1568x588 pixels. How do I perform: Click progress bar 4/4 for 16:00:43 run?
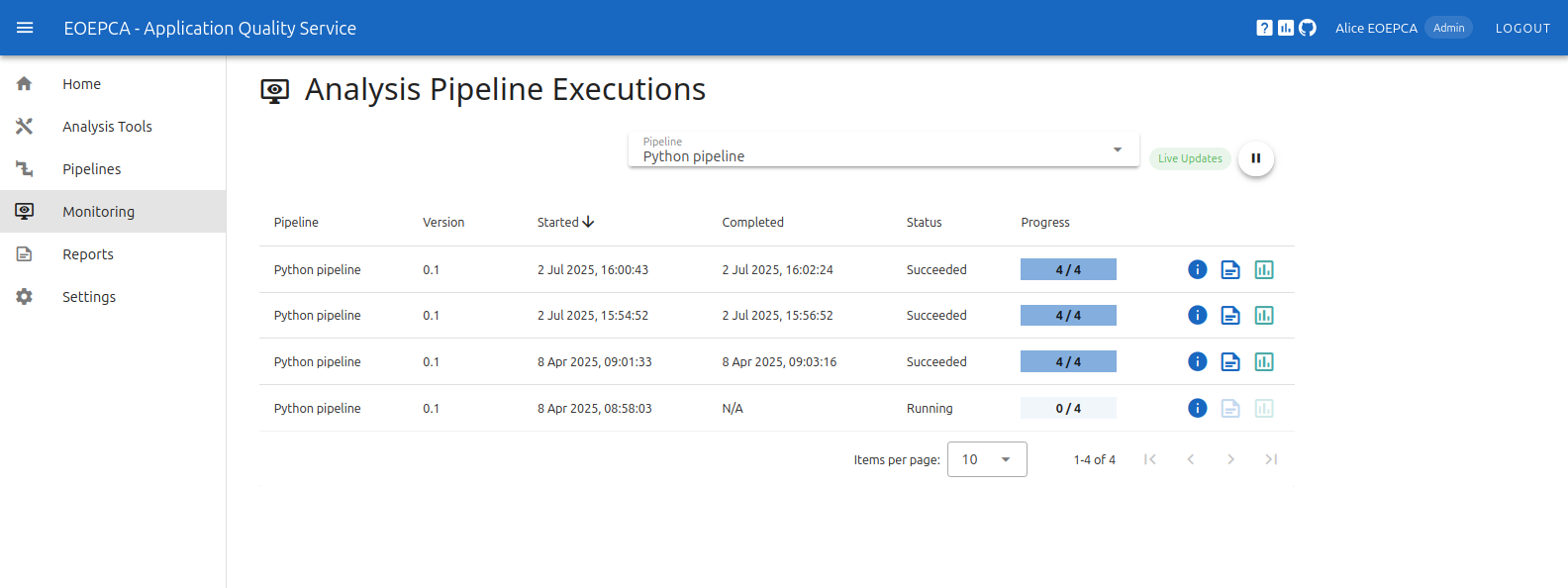[1068, 269]
